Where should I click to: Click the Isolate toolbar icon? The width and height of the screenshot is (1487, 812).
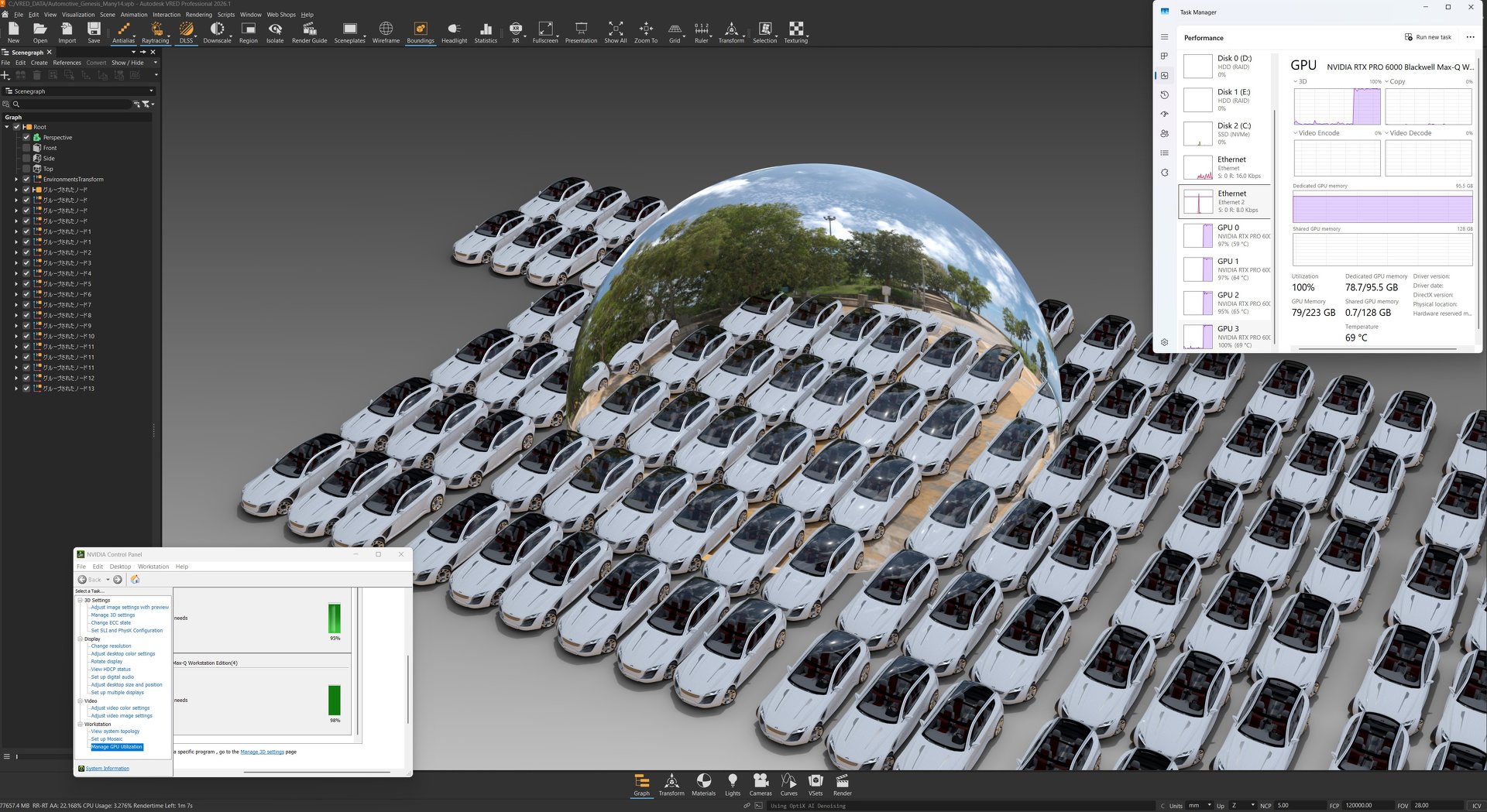coord(275,32)
